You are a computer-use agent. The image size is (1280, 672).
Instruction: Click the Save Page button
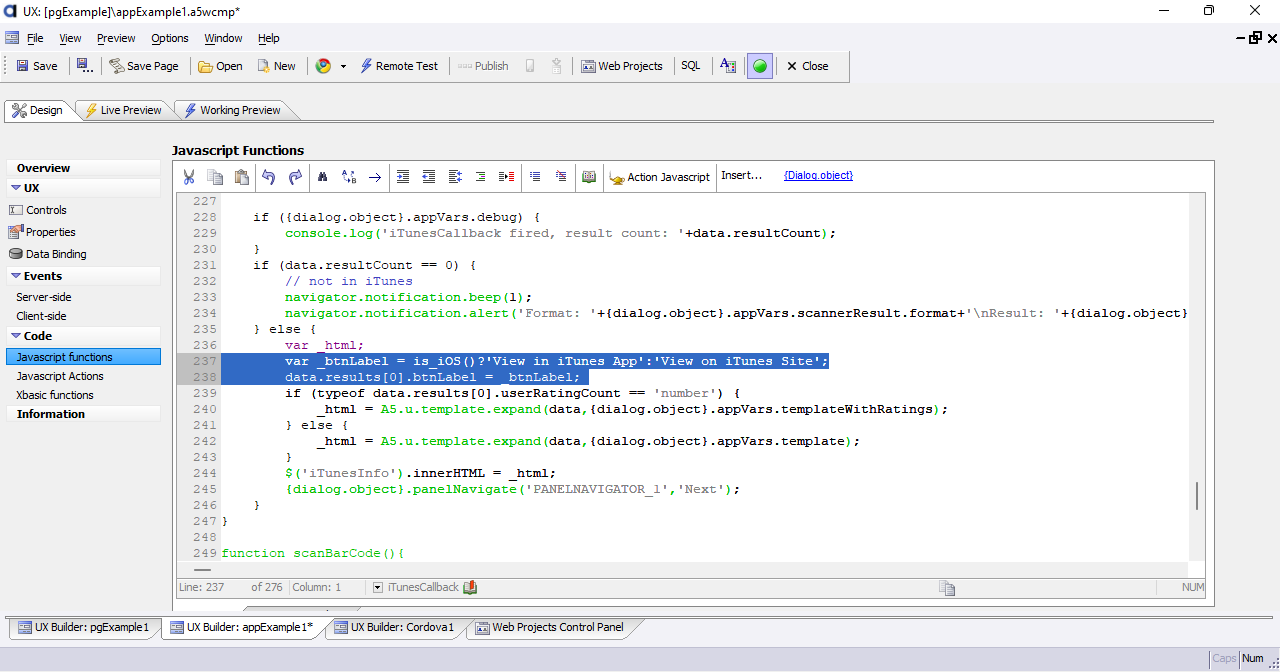point(144,66)
